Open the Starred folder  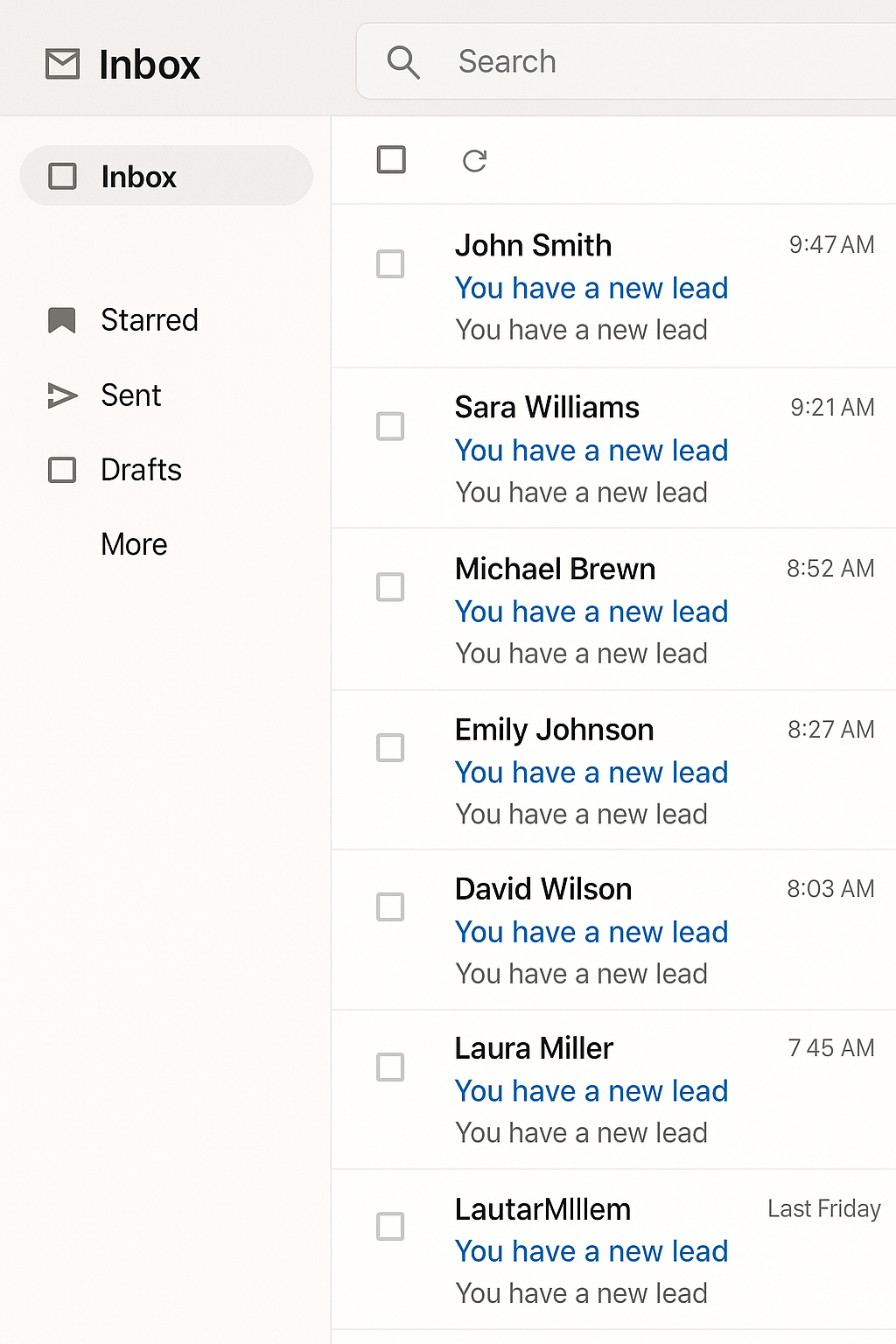[150, 320]
